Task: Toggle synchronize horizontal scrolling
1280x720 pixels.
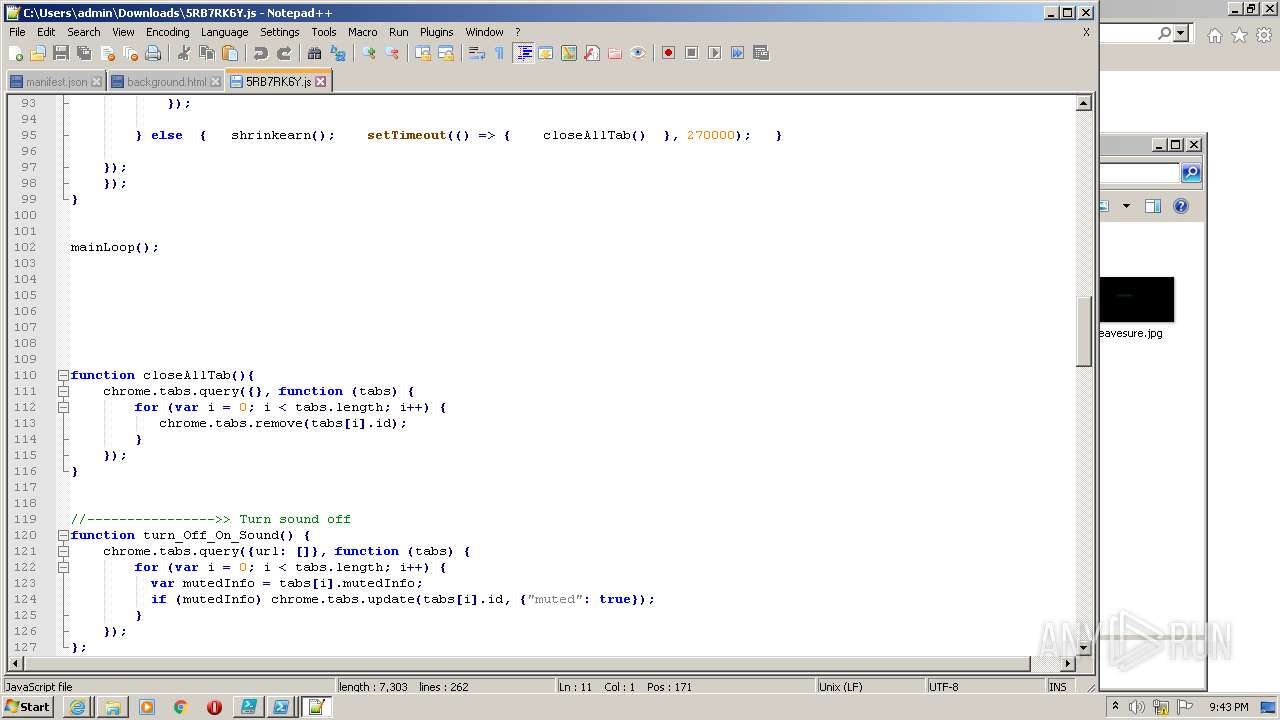Action: pos(446,53)
